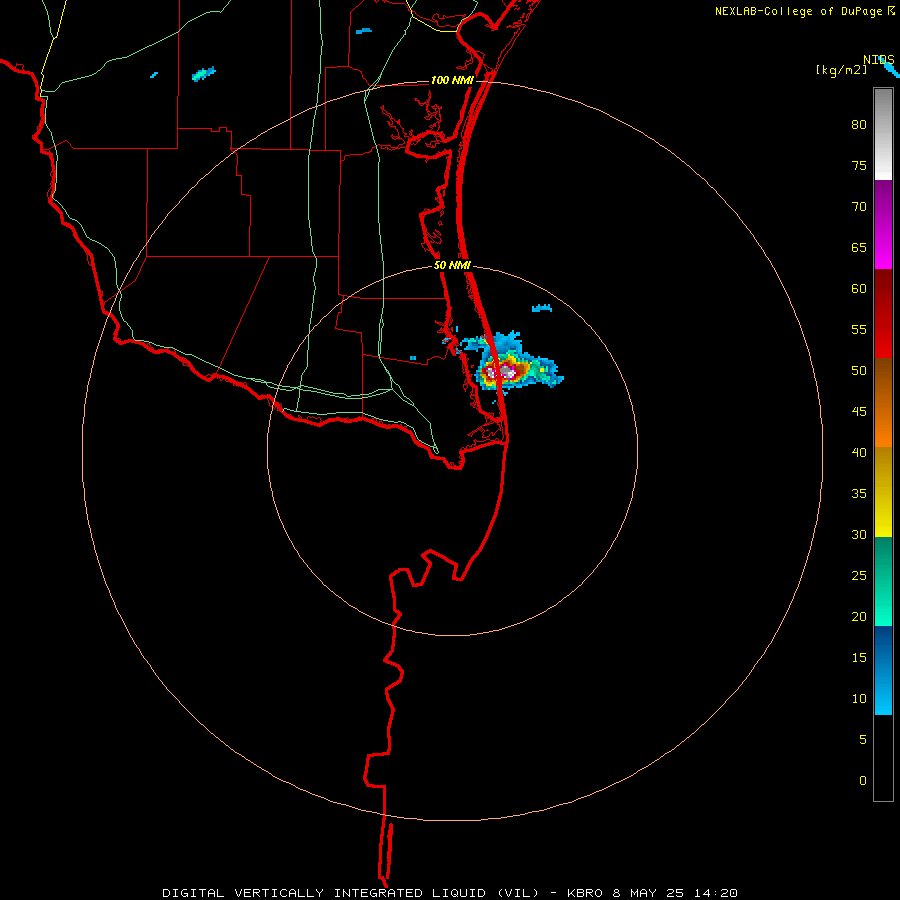Click the 10 value on the color scale
Screen dimensions: 900x900
[859, 699]
